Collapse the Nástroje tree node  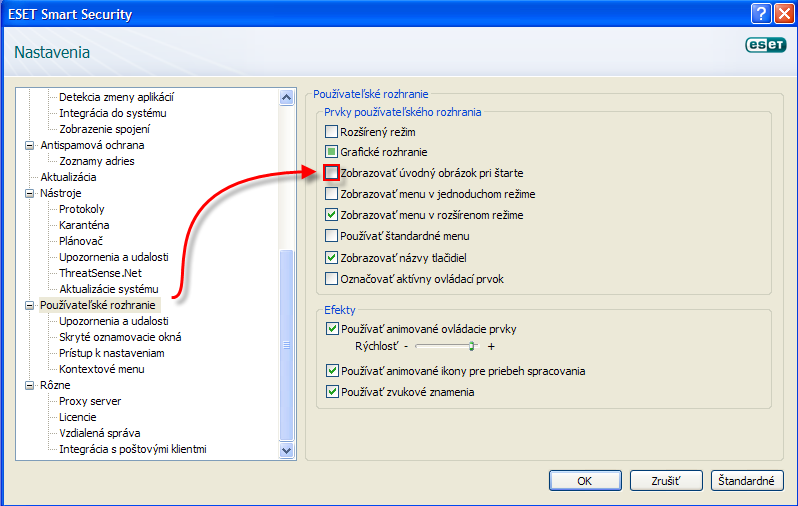pyautogui.click(x=30, y=193)
